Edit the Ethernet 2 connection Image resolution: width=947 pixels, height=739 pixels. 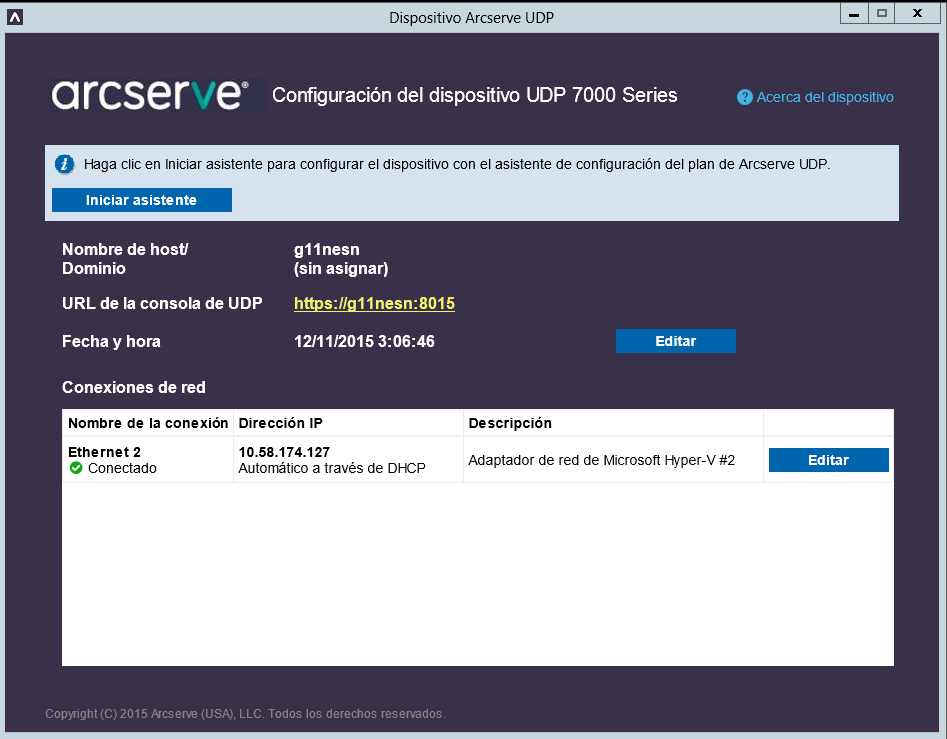[828, 460]
